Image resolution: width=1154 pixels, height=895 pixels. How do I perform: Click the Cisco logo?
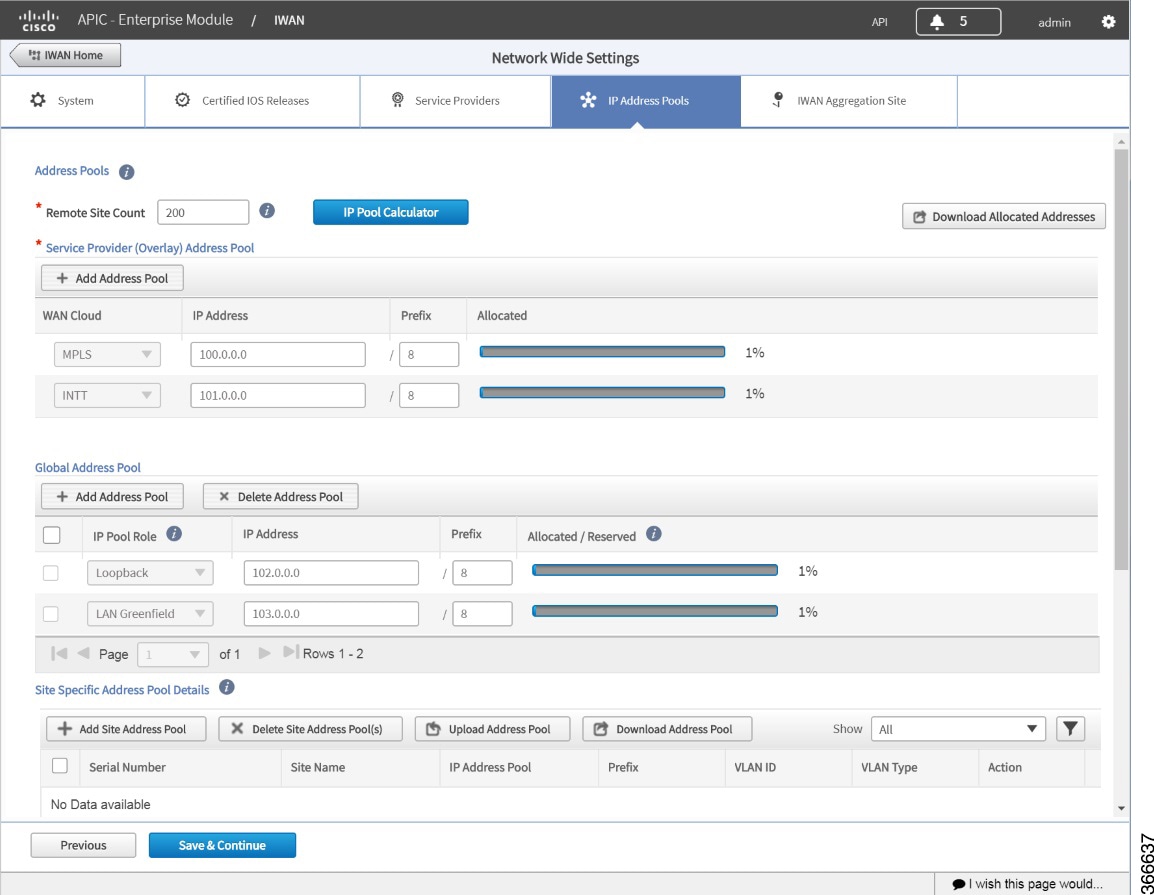(38, 21)
